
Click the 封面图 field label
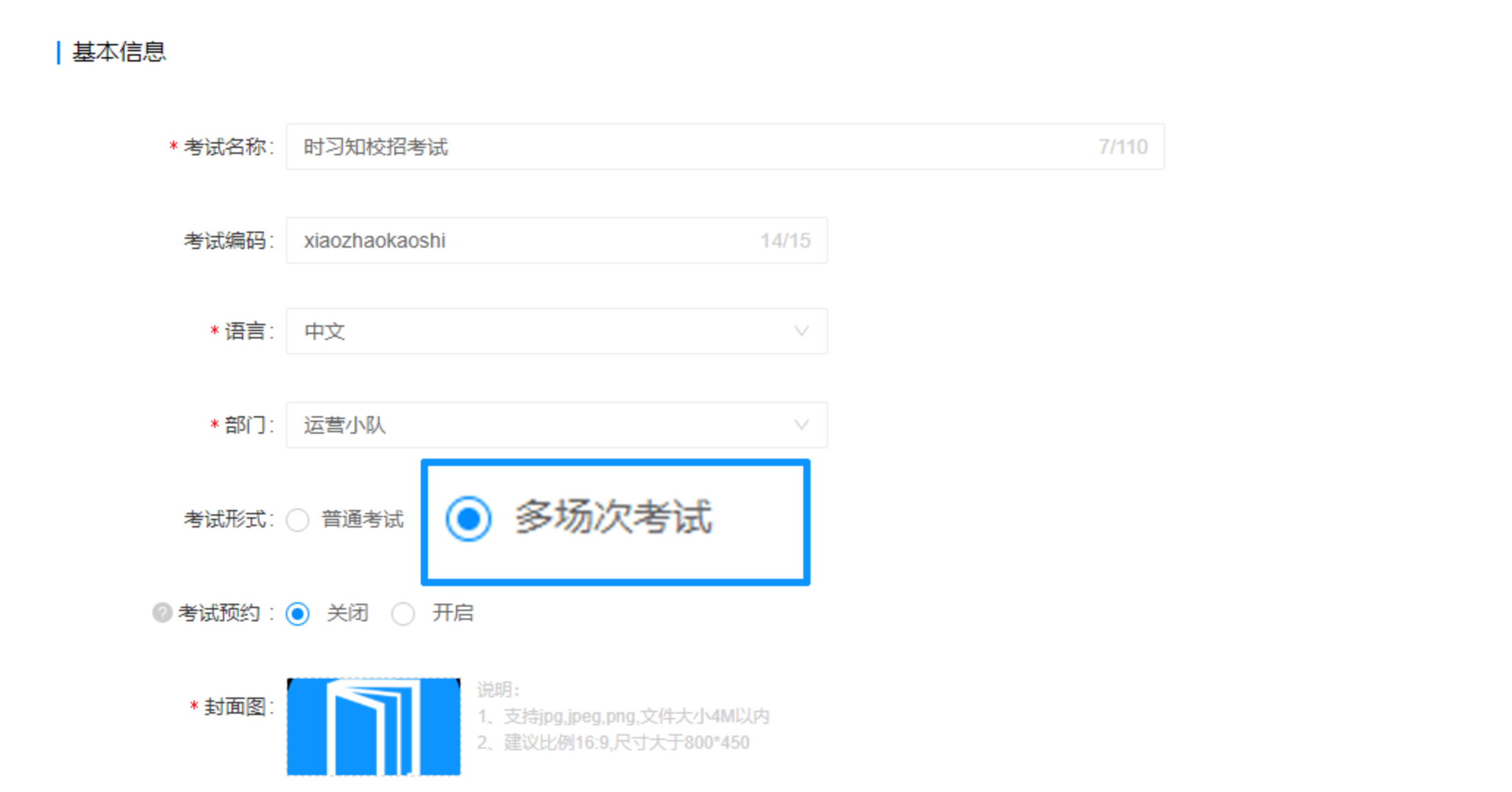(x=235, y=707)
